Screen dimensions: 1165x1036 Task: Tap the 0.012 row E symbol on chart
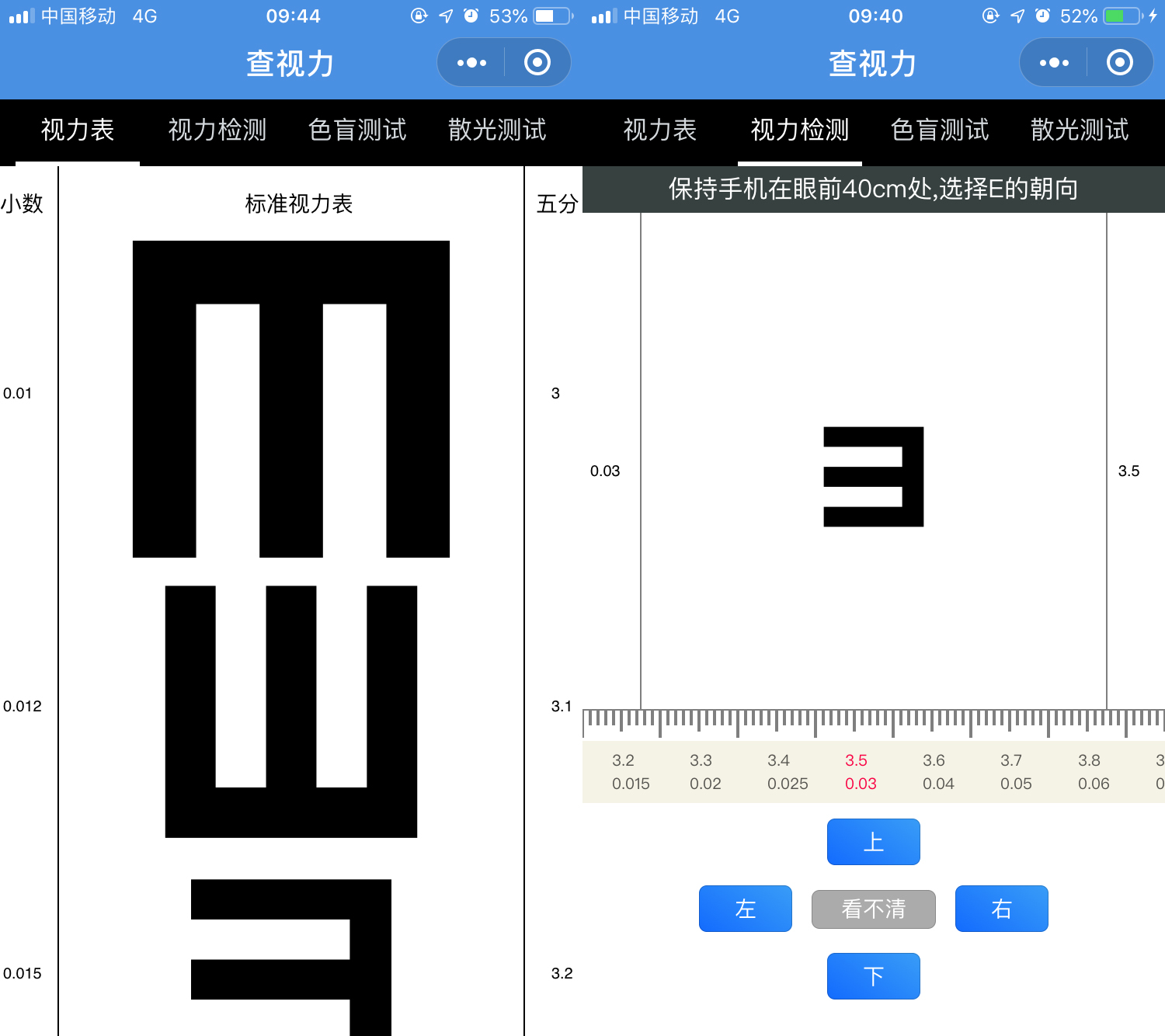[x=291, y=711]
